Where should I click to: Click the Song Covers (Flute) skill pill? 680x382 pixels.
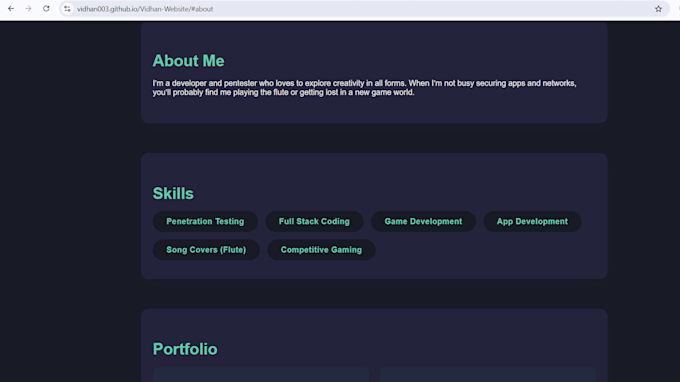pyautogui.click(x=206, y=250)
